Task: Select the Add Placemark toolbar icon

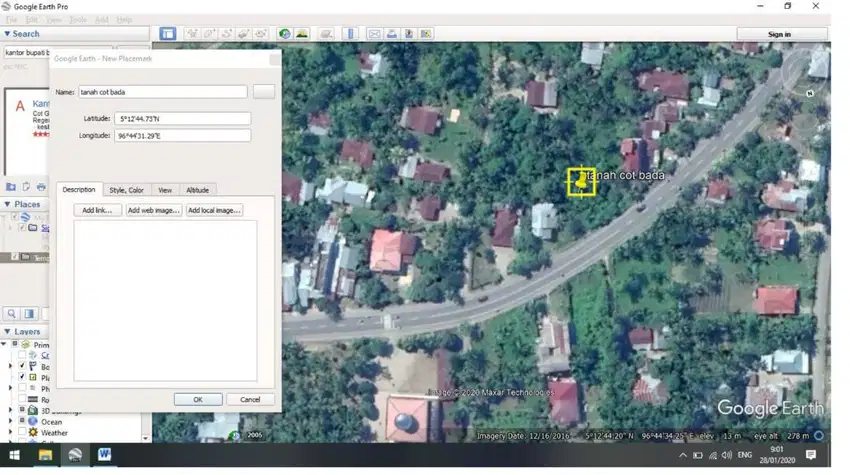Action: 192,34
